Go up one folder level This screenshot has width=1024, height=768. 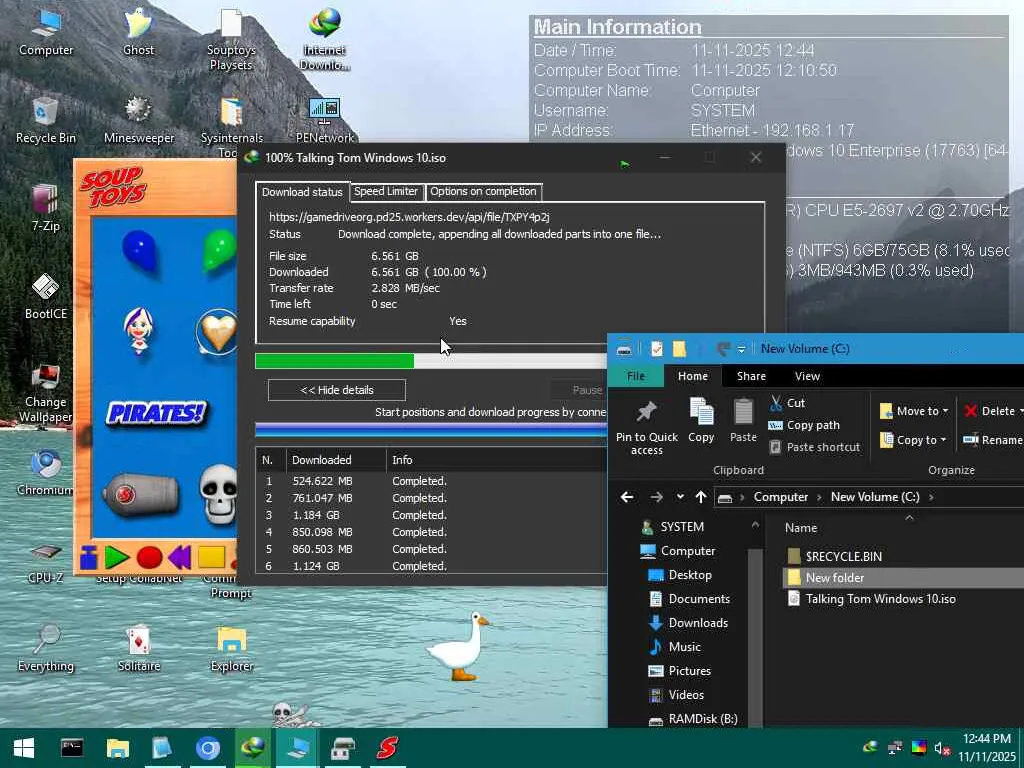point(701,497)
